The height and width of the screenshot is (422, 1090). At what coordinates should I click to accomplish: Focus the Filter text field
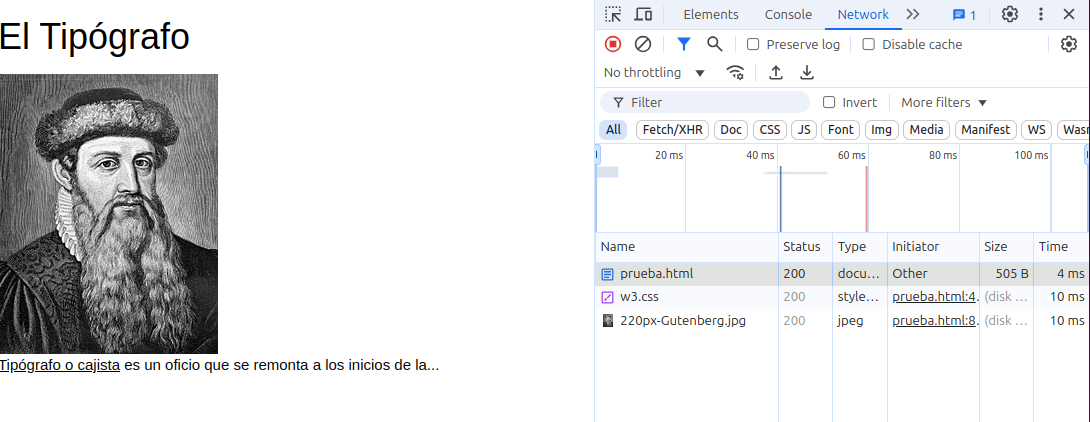[705, 102]
